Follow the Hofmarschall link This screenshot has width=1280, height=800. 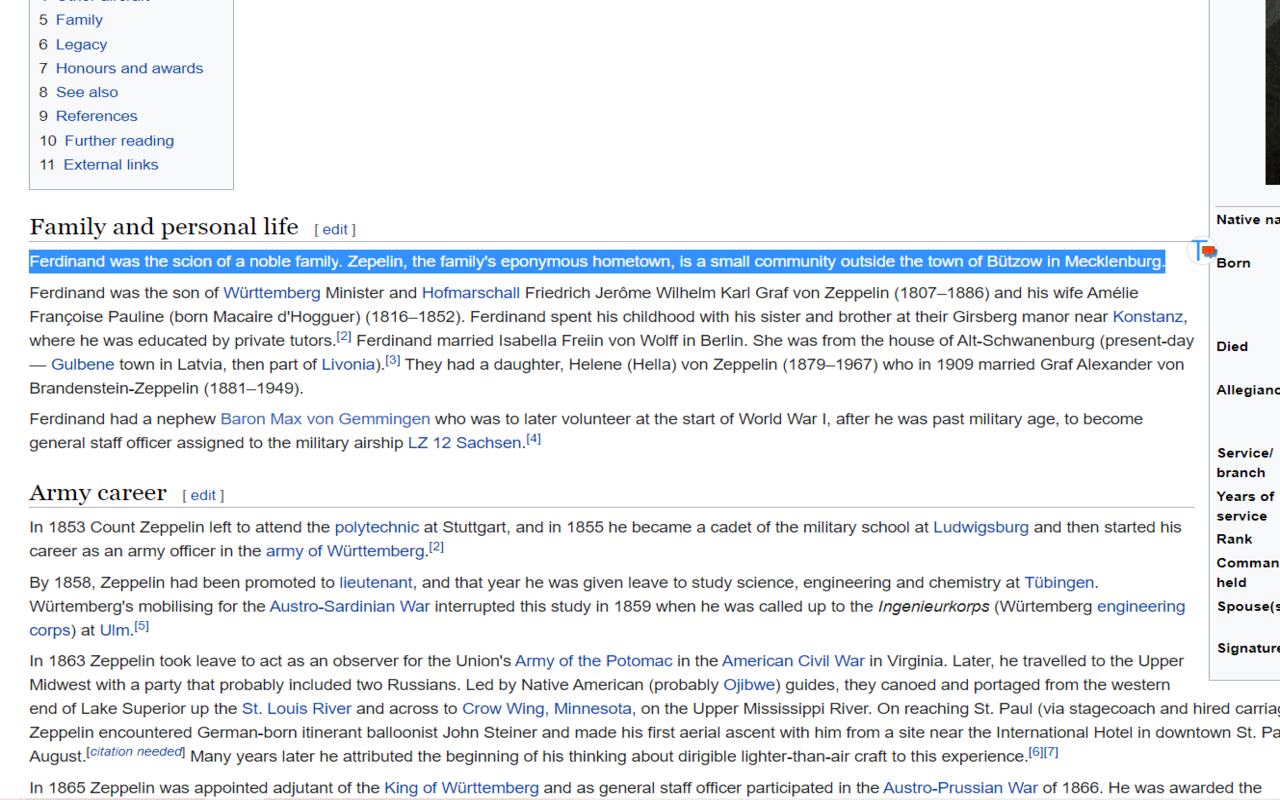click(470, 293)
